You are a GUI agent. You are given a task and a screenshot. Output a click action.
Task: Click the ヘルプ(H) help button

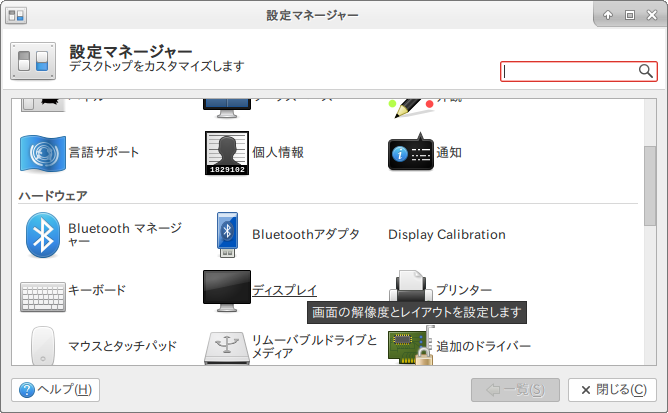tap(55, 390)
